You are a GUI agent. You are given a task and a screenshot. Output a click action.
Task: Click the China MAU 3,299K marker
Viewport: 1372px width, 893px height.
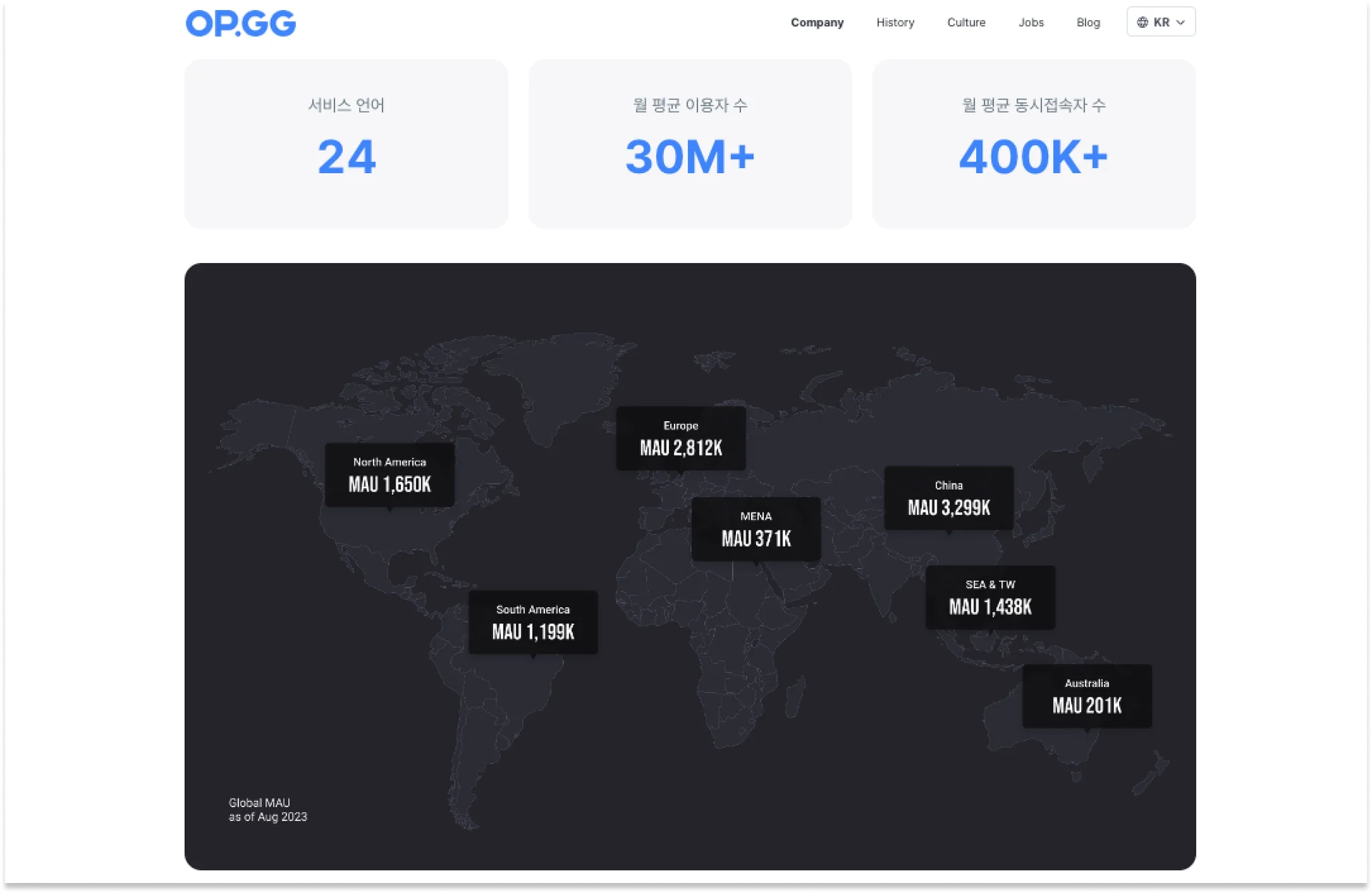pyautogui.click(x=948, y=498)
